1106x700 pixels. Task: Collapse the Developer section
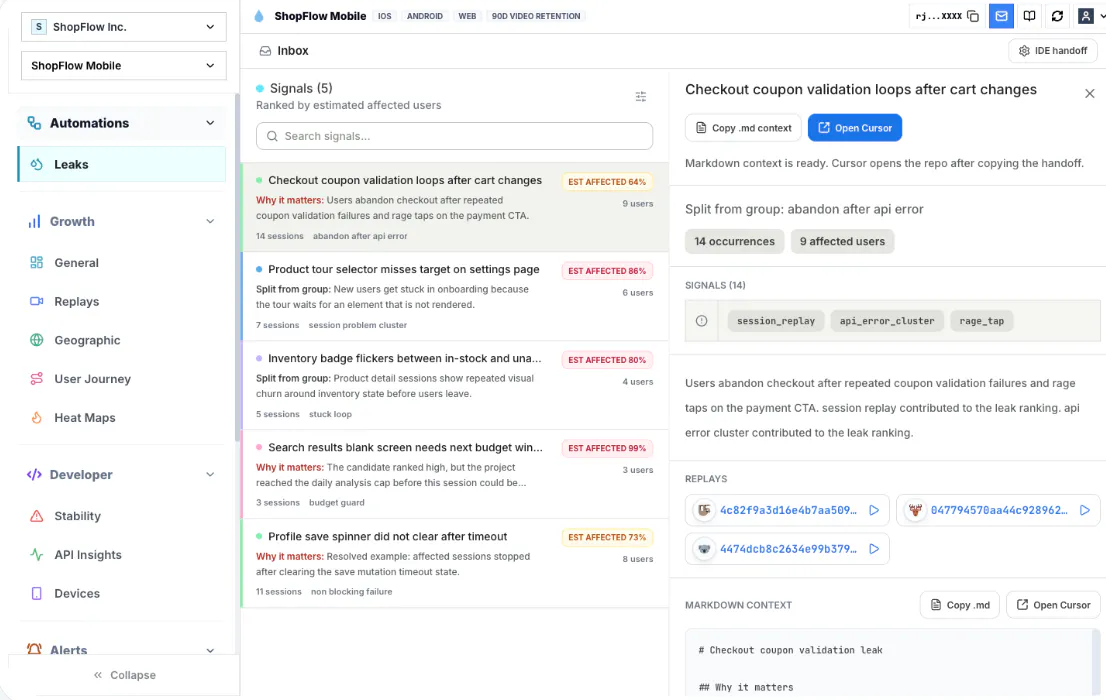210,475
